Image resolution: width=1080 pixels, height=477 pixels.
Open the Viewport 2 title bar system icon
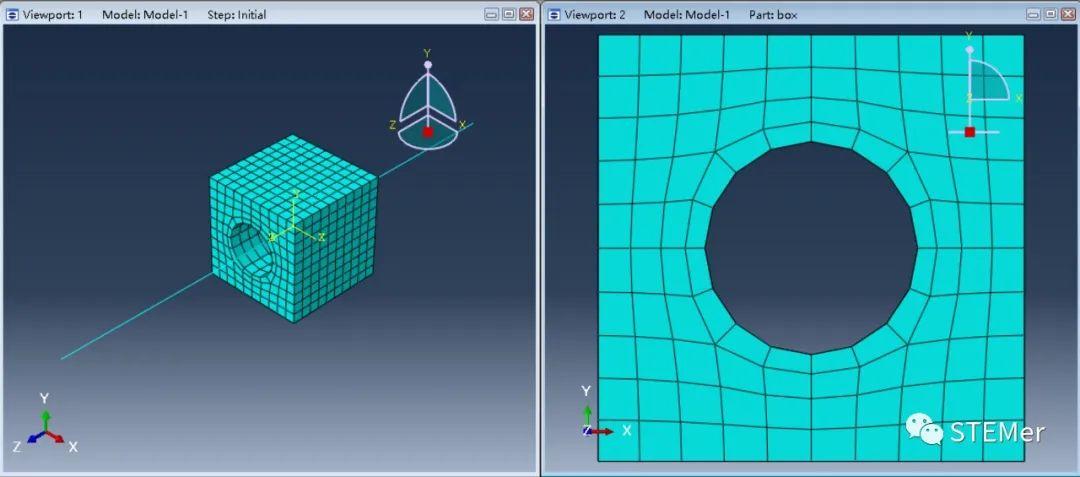tap(554, 14)
